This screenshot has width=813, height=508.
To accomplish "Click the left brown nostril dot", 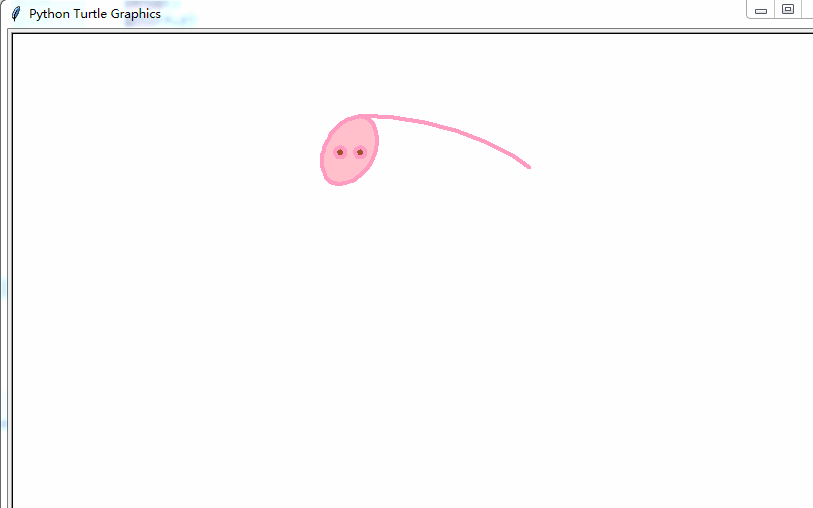I will click(x=340, y=152).
